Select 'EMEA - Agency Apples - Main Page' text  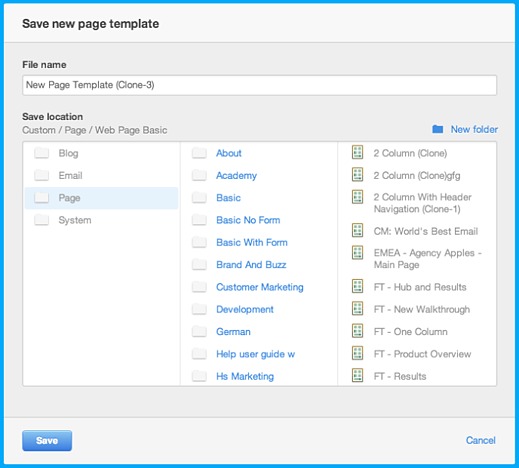coord(428,259)
